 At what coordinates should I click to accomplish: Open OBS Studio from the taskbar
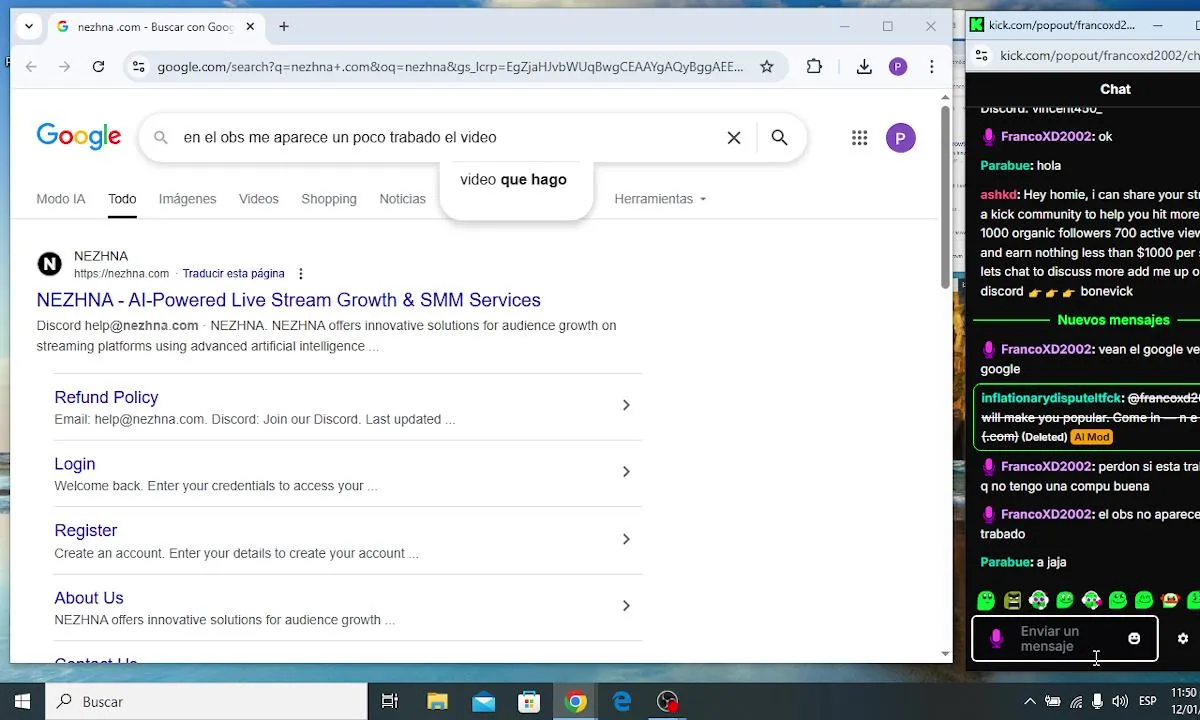click(x=668, y=702)
